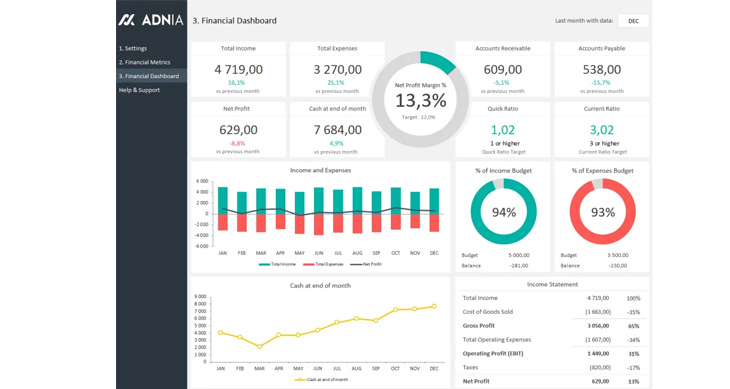The height and width of the screenshot is (389, 730).
Task: Click Total Operating Expenses row label
Action: coord(497,340)
